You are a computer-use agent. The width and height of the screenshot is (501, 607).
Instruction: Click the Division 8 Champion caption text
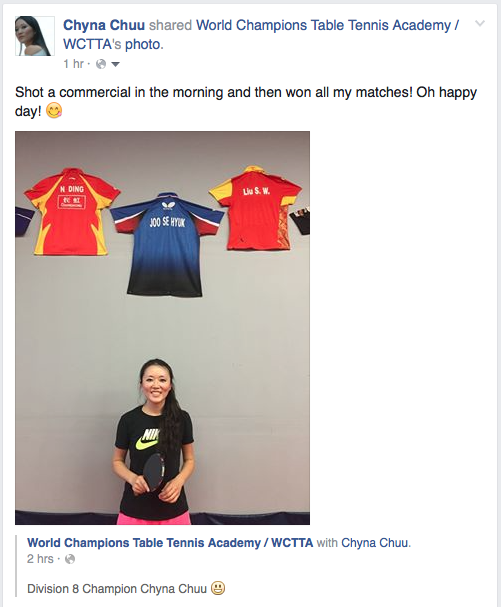[117, 589]
